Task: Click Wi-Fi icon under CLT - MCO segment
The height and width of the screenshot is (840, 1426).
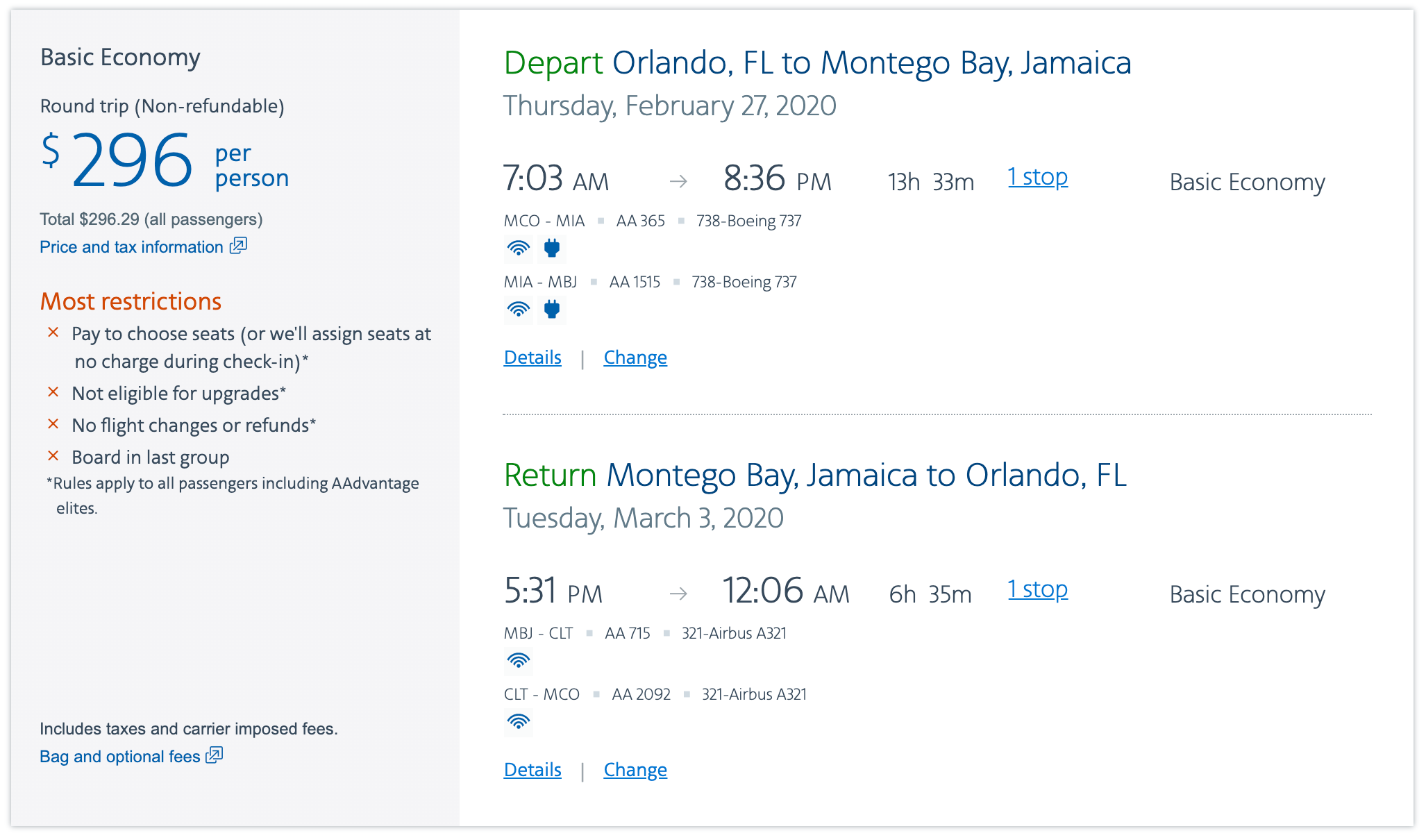Action: coord(518,722)
